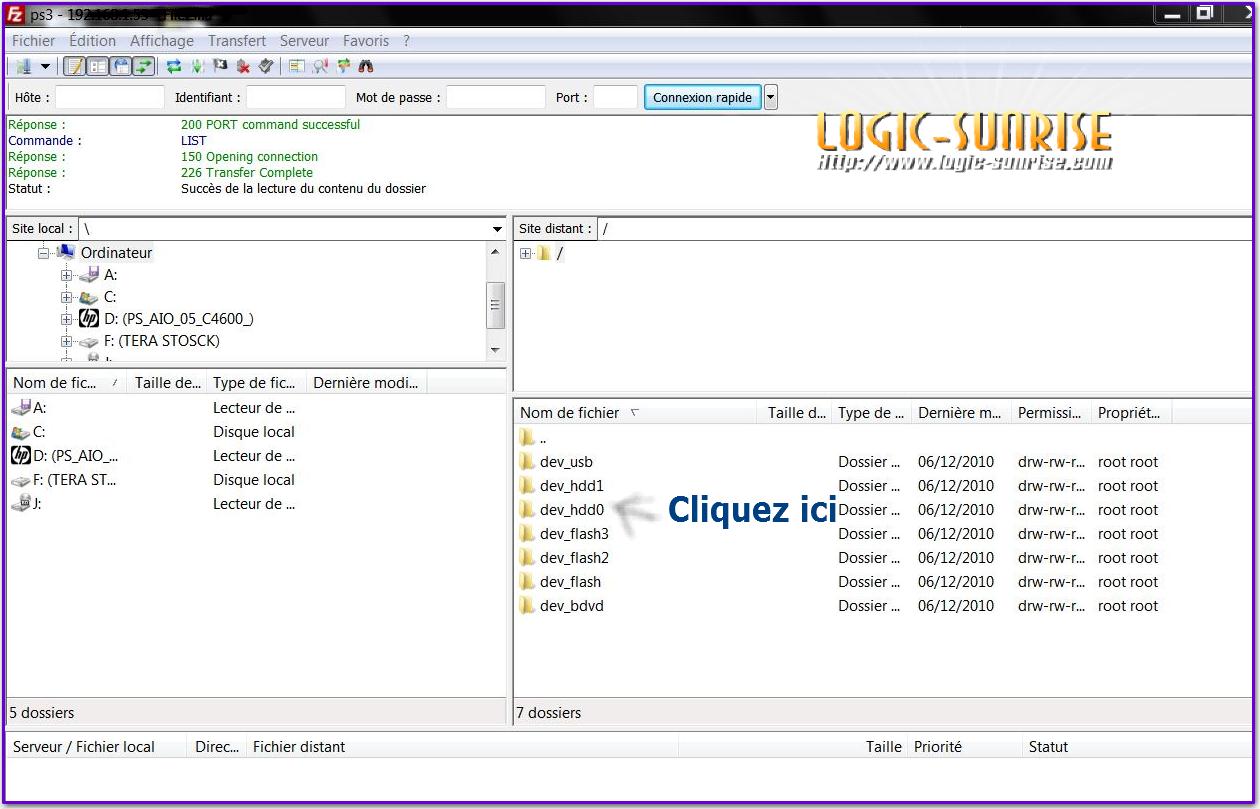1260x809 pixels.
Task: Click the binoculars file search icon
Action: pyautogui.click(x=367, y=66)
